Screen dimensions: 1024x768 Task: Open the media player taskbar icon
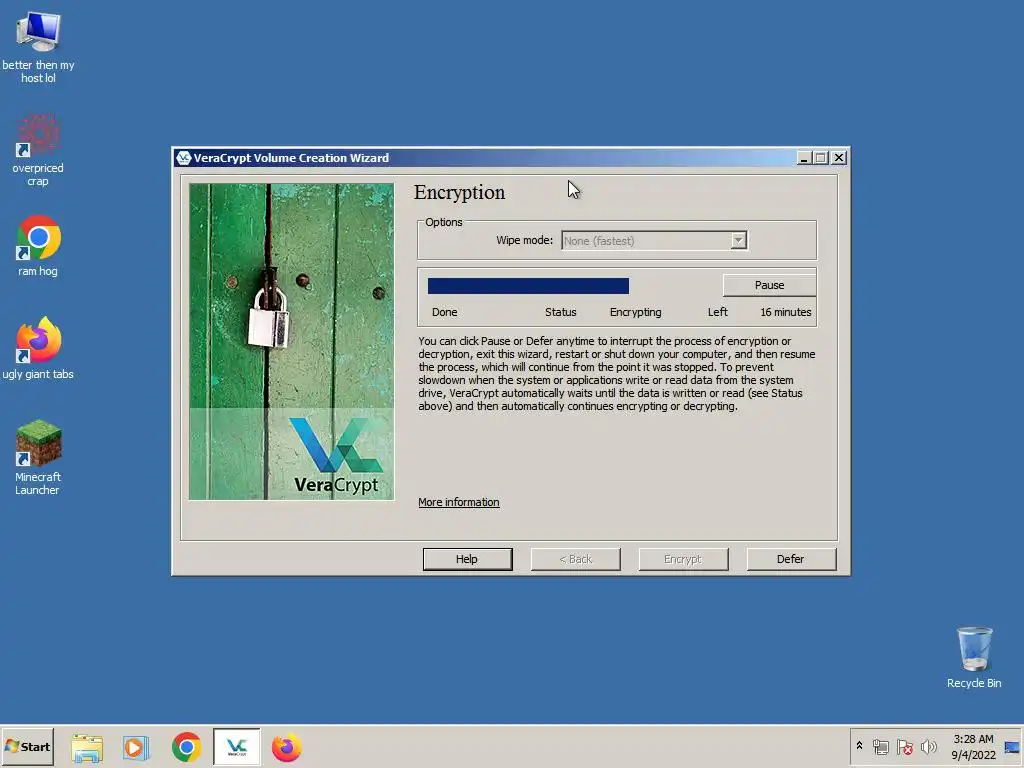point(136,748)
